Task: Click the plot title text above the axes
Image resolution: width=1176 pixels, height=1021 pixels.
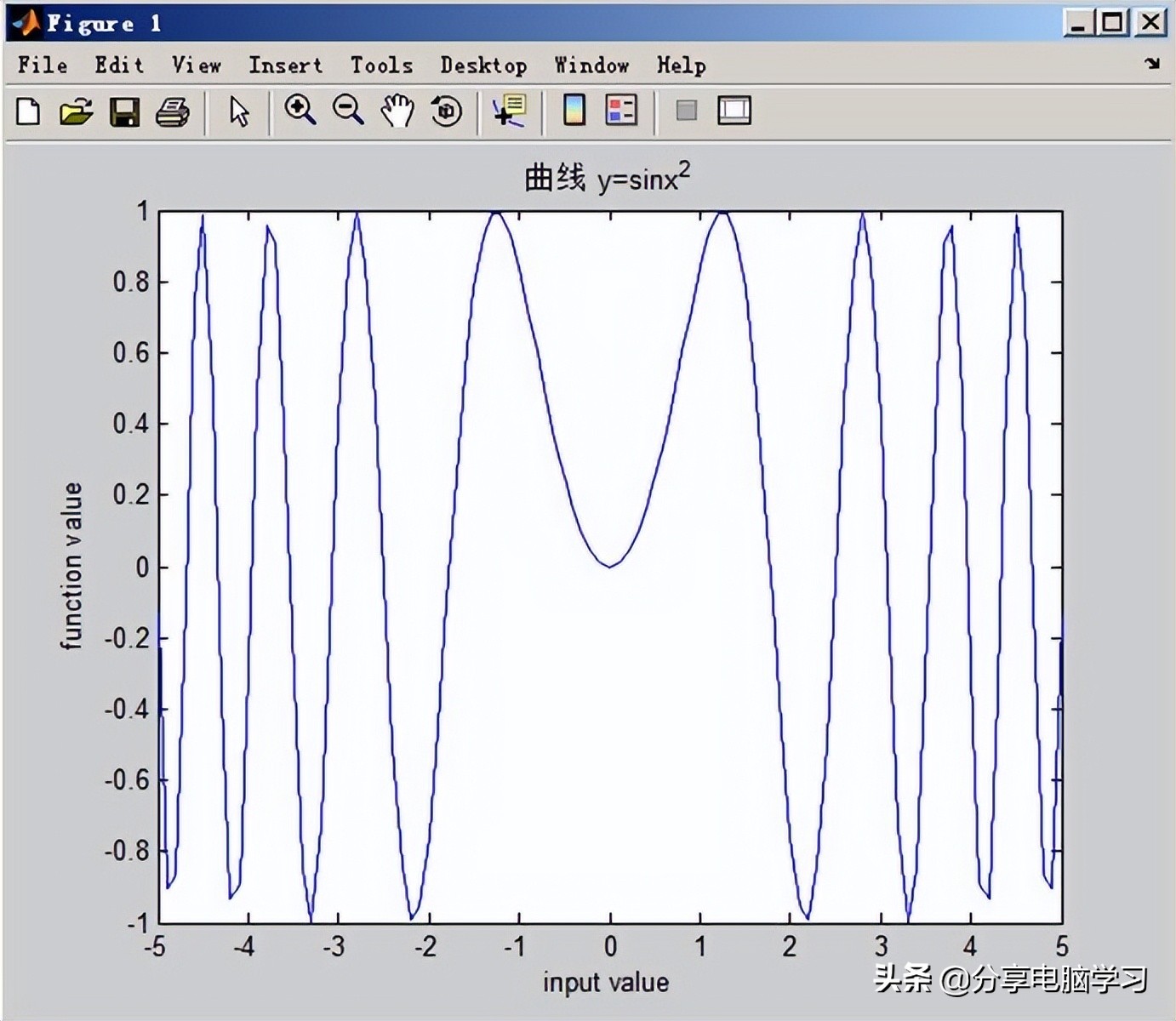Action: click(x=607, y=179)
